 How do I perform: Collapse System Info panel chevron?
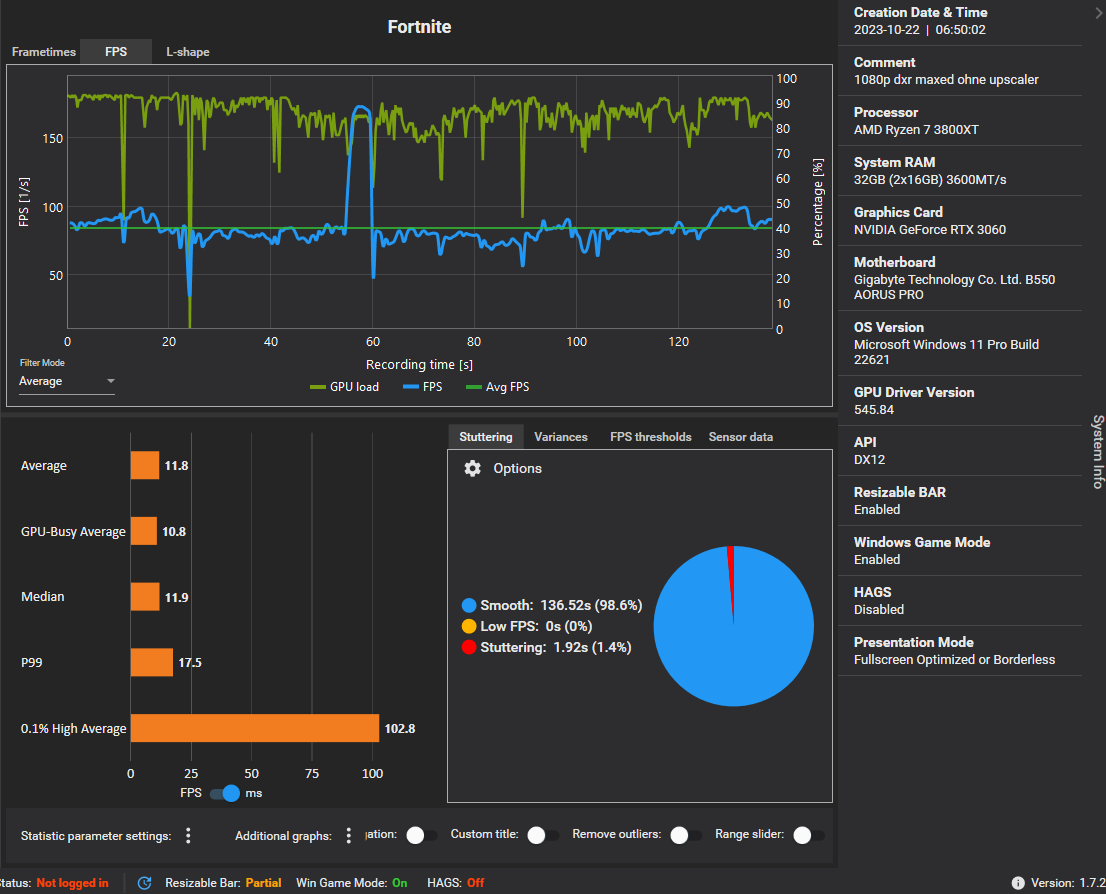[1098, 13]
